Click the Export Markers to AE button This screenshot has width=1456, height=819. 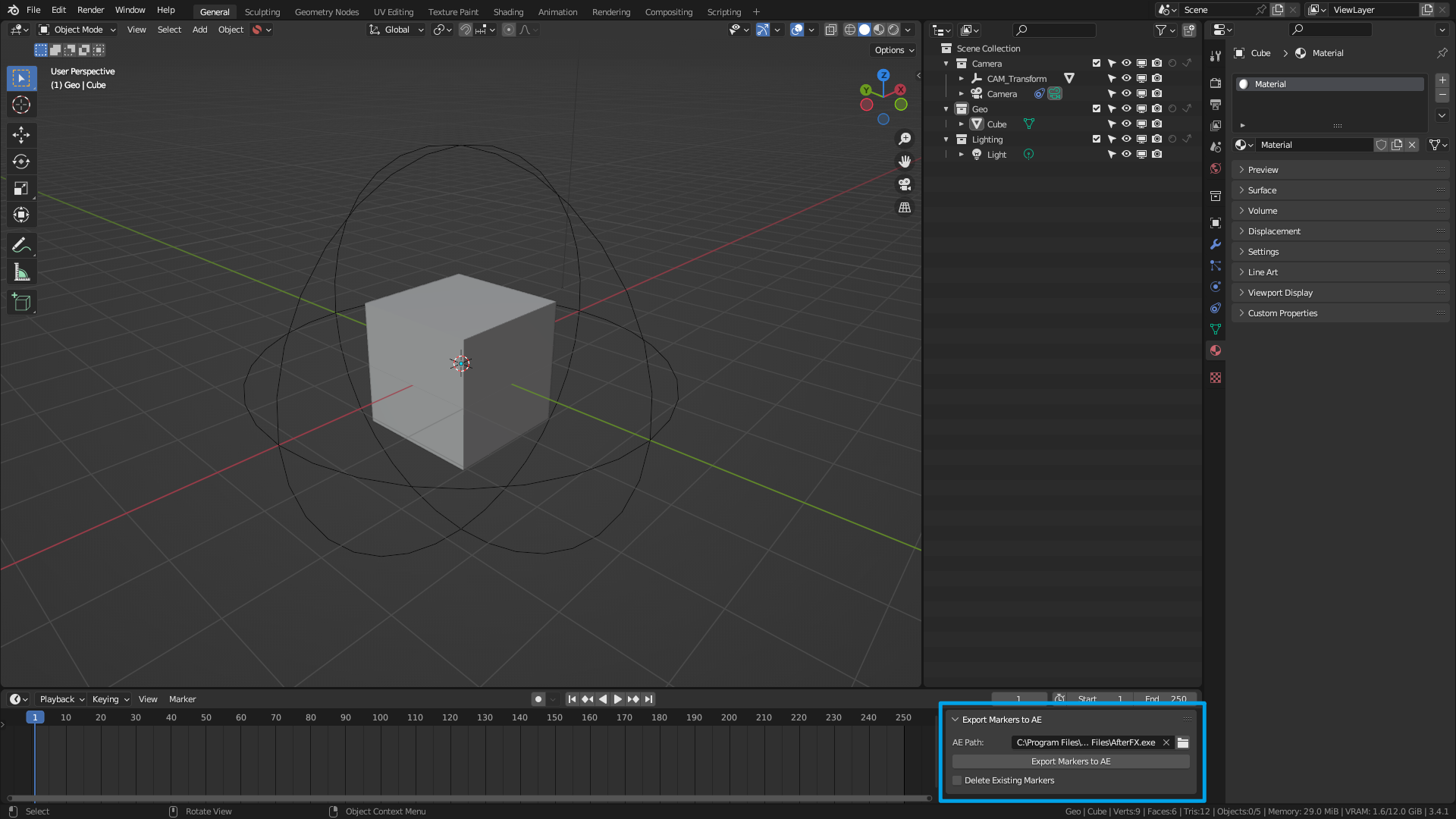tap(1070, 761)
